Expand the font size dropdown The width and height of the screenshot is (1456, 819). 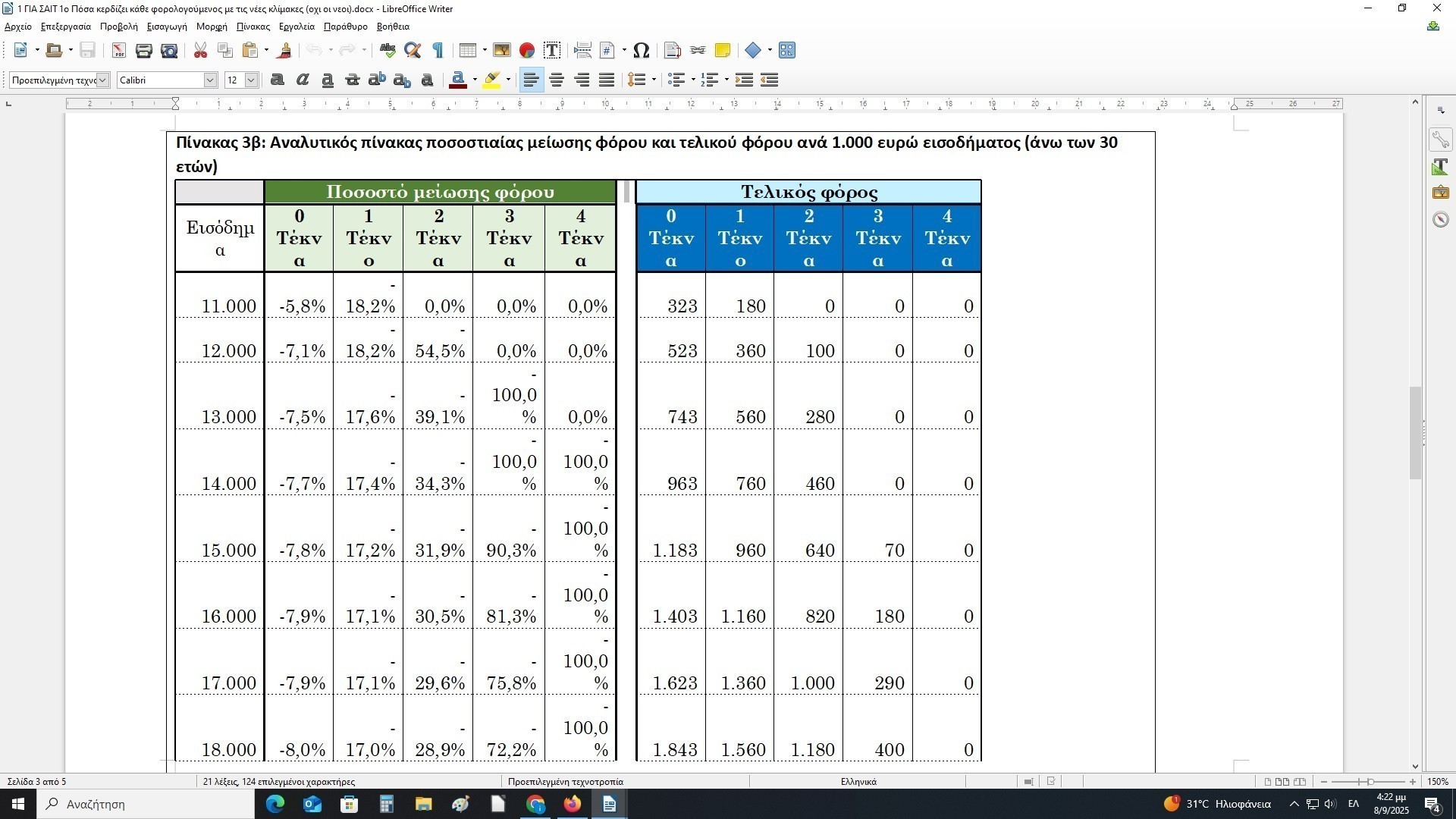[251, 80]
